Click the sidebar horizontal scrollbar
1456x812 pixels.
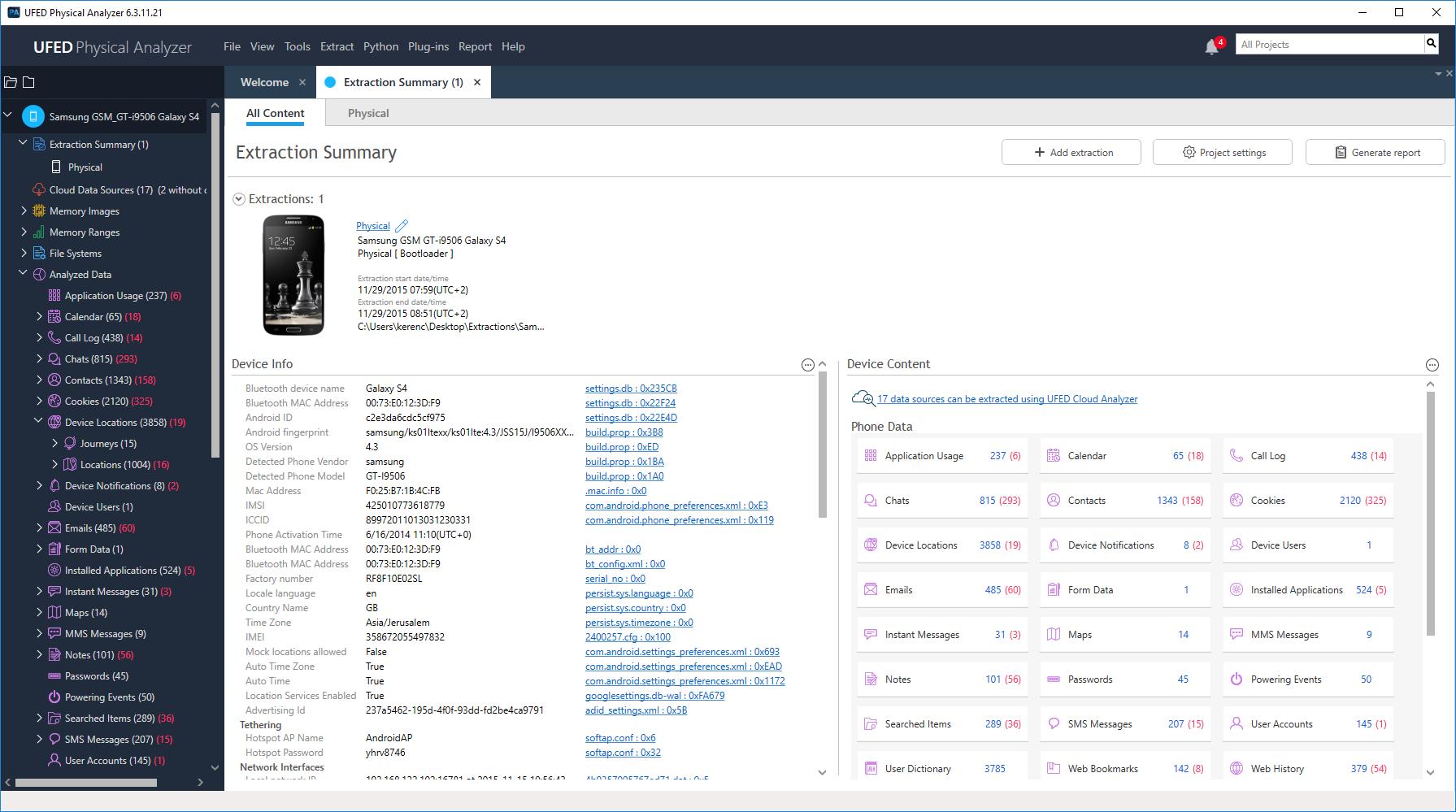click(x=85, y=783)
